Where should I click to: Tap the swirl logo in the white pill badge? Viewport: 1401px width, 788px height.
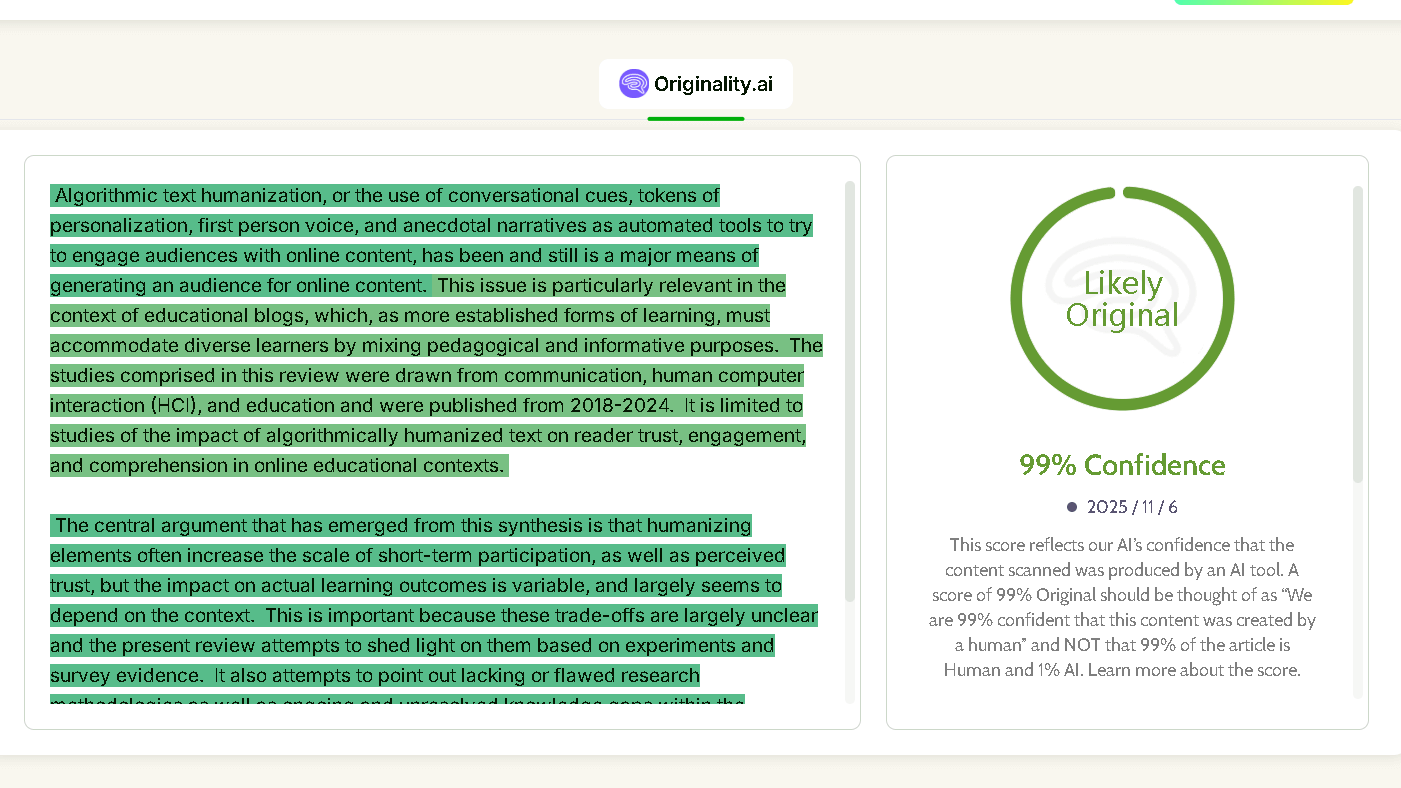click(633, 83)
